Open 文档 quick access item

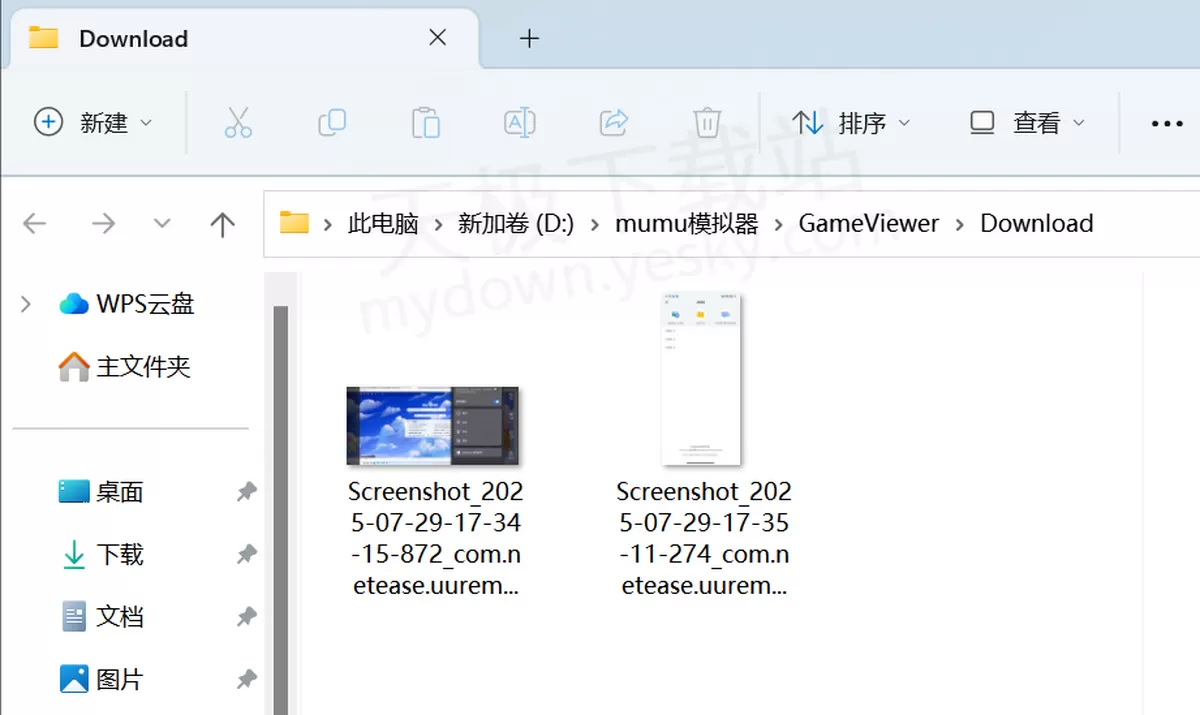click(102, 617)
